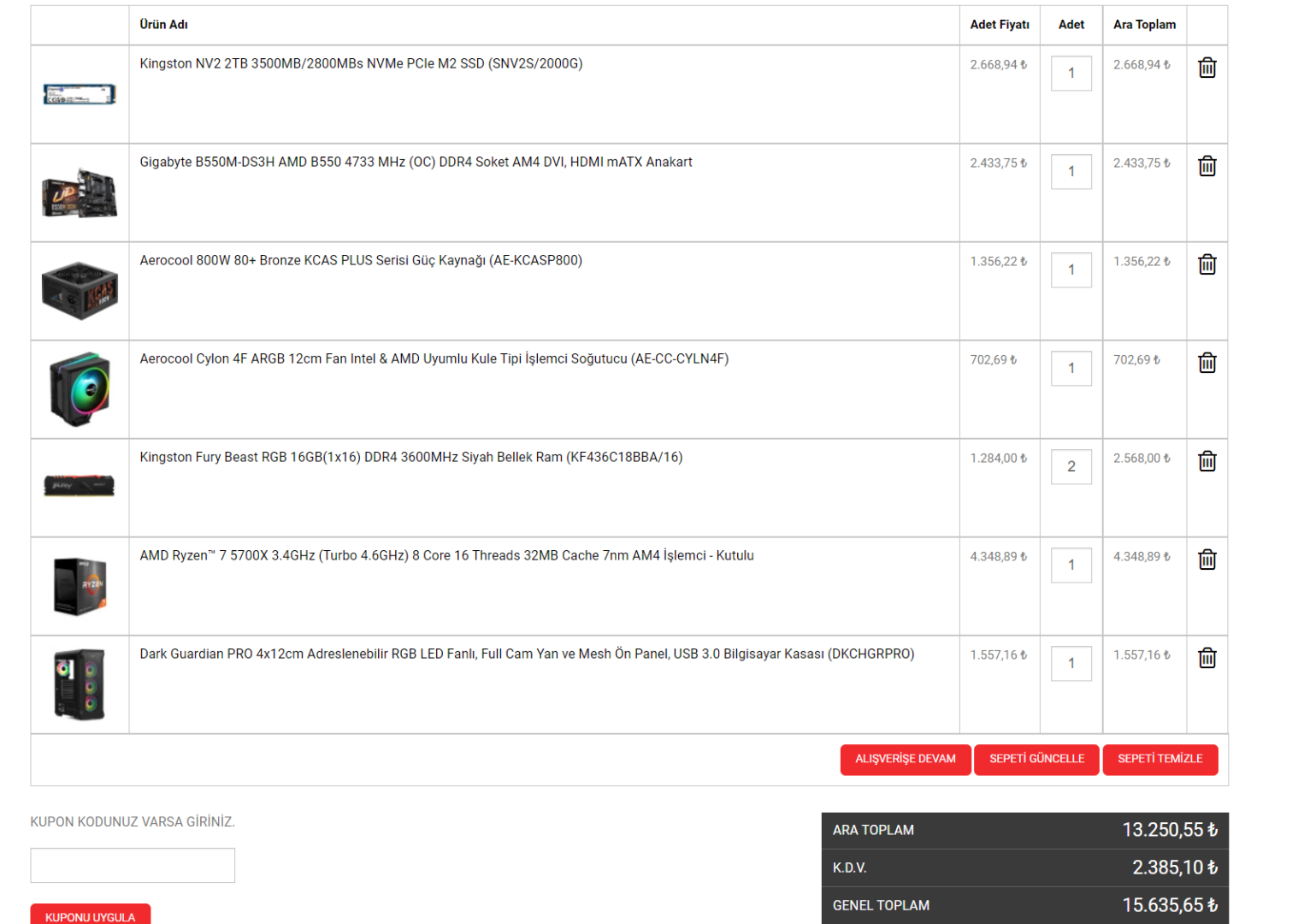Delete the Kingston NV2 SSD from cart

[x=1207, y=68]
